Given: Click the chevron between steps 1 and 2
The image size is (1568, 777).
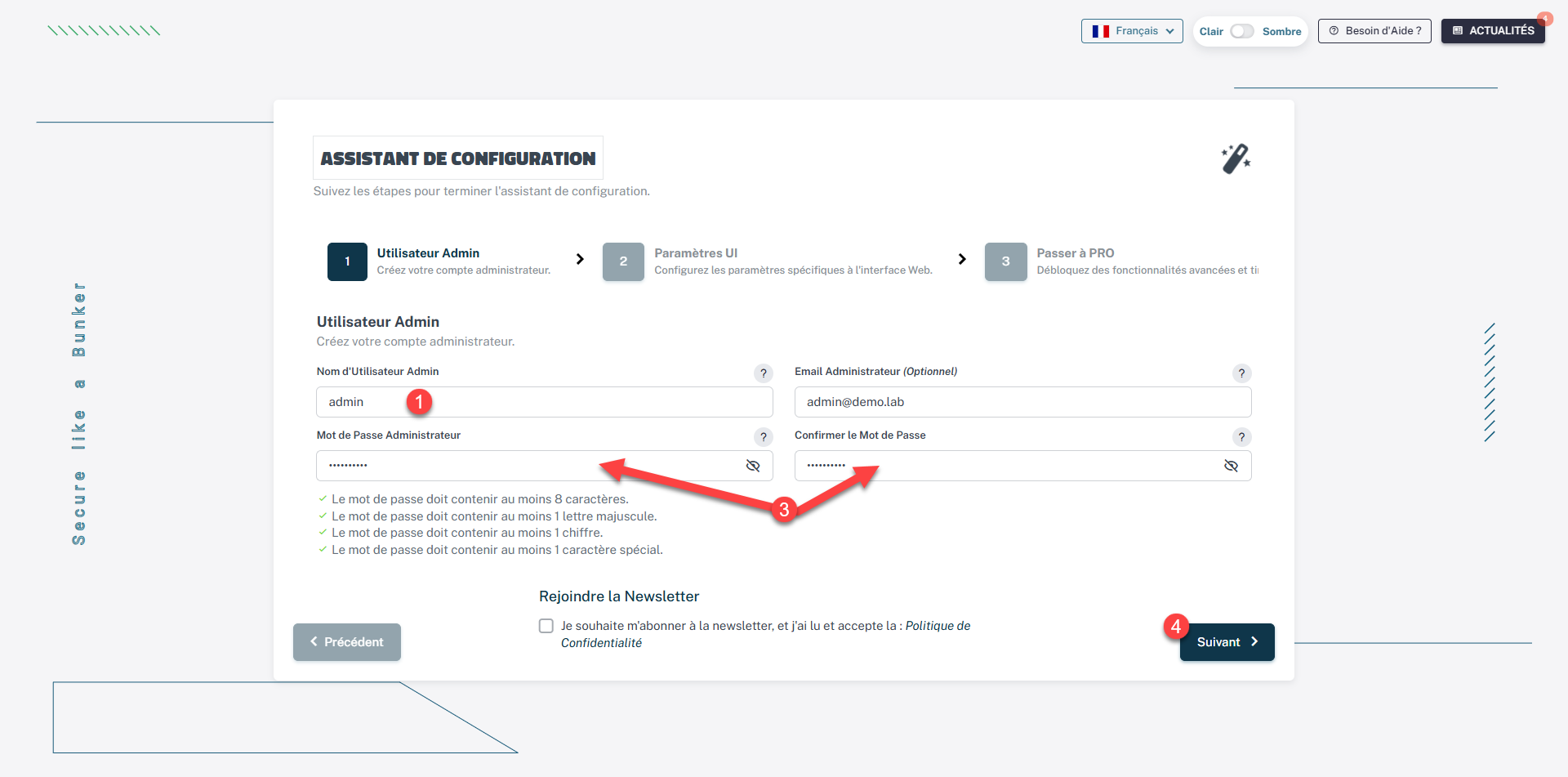Looking at the screenshot, I should [x=580, y=259].
